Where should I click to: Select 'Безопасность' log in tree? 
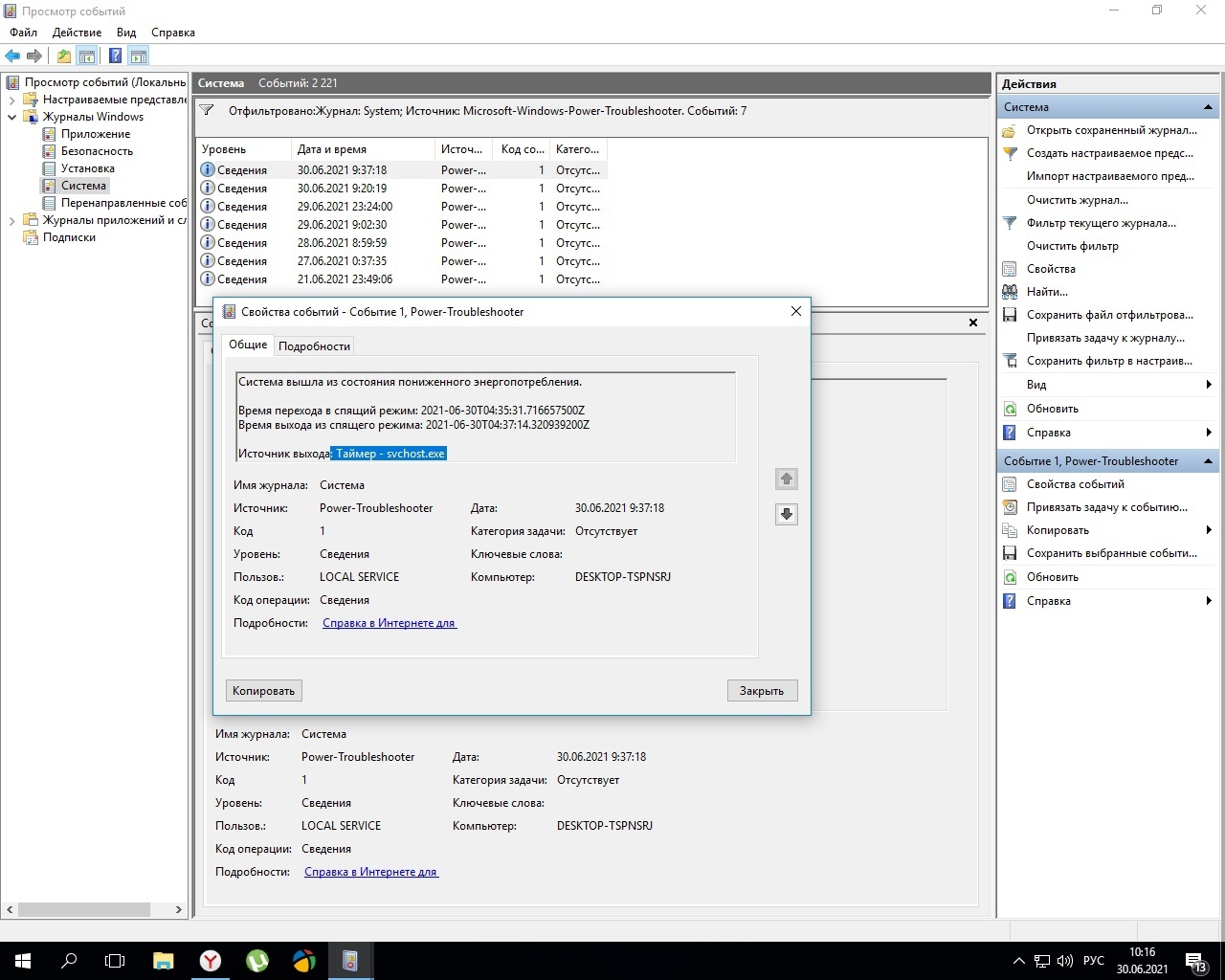coord(97,151)
